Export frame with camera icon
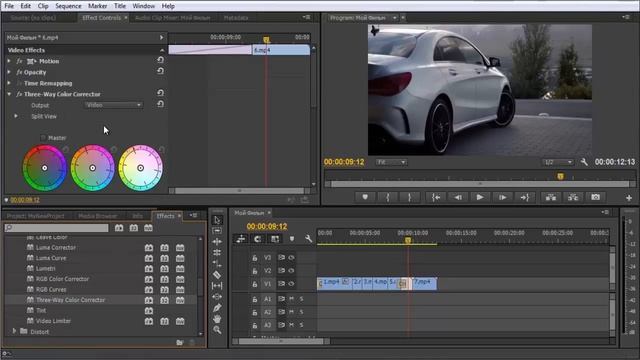Viewport: 640px width, 360px height. pyautogui.click(x=596, y=198)
